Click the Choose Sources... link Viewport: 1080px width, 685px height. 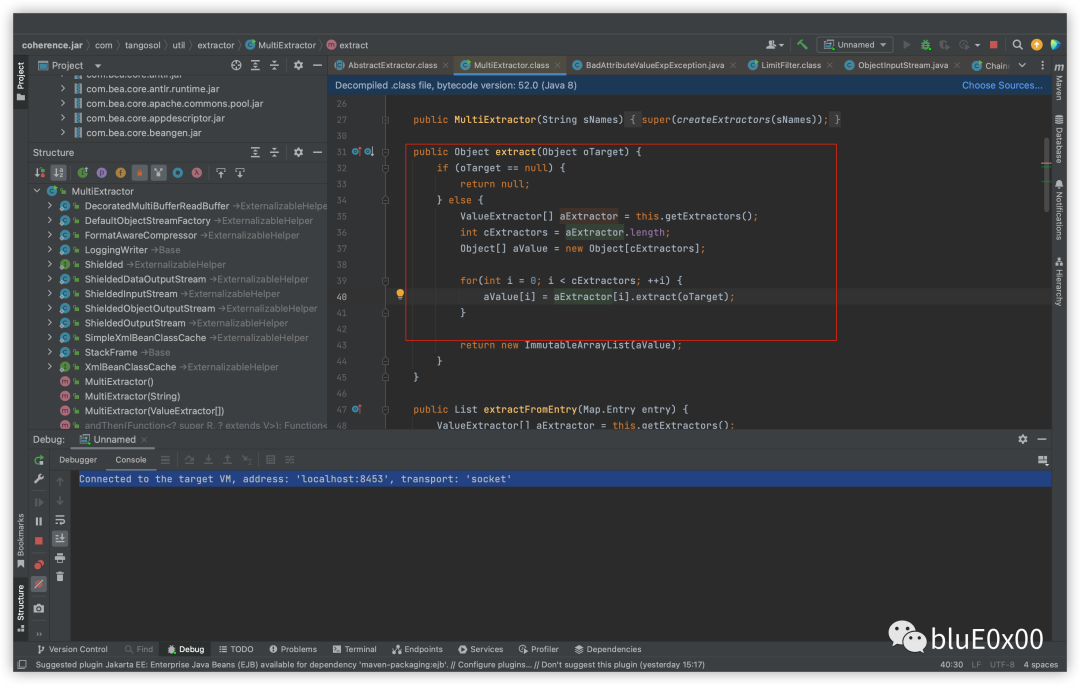[1002, 85]
